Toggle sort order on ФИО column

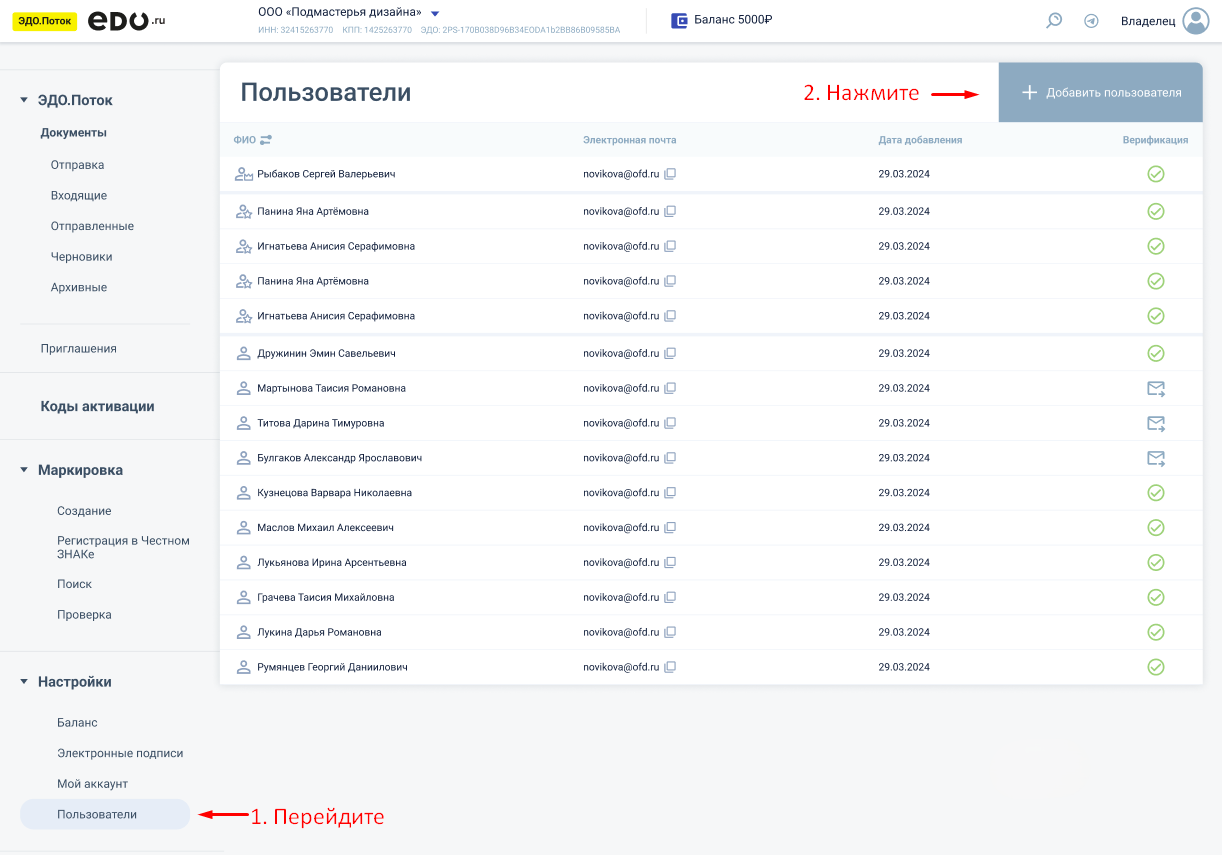tap(266, 140)
